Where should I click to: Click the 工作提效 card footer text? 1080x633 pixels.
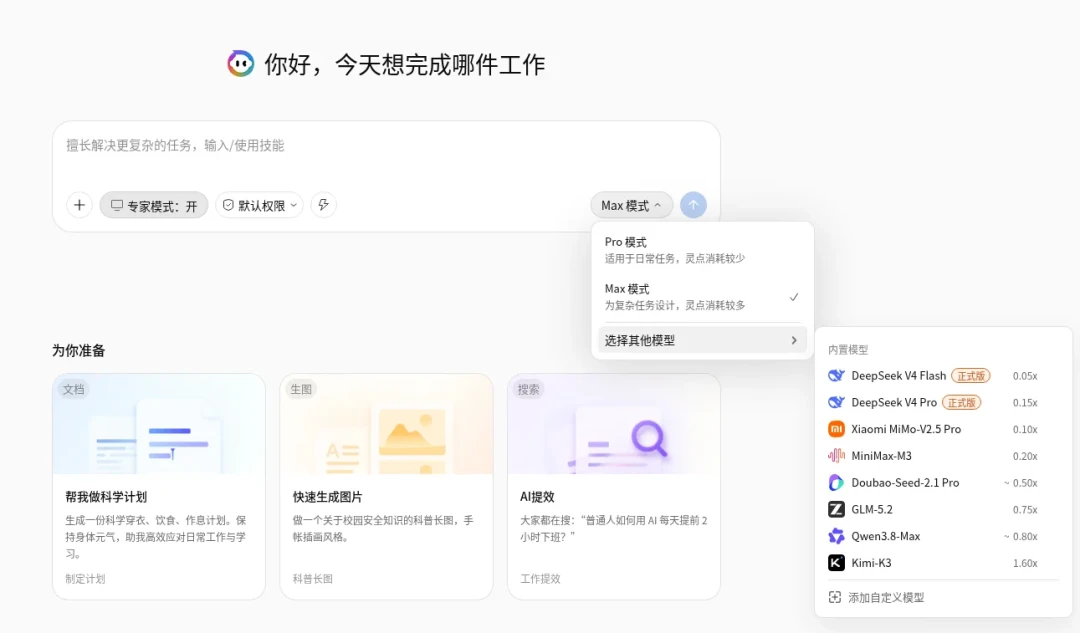point(540,579)
